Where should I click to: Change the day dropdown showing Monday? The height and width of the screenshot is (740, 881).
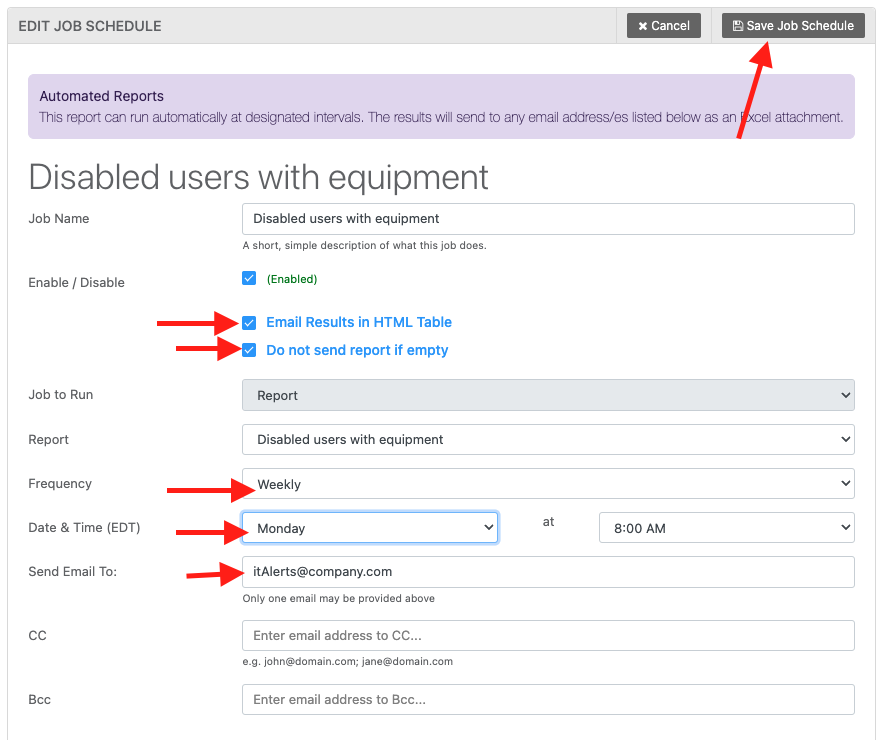point(370,528)
